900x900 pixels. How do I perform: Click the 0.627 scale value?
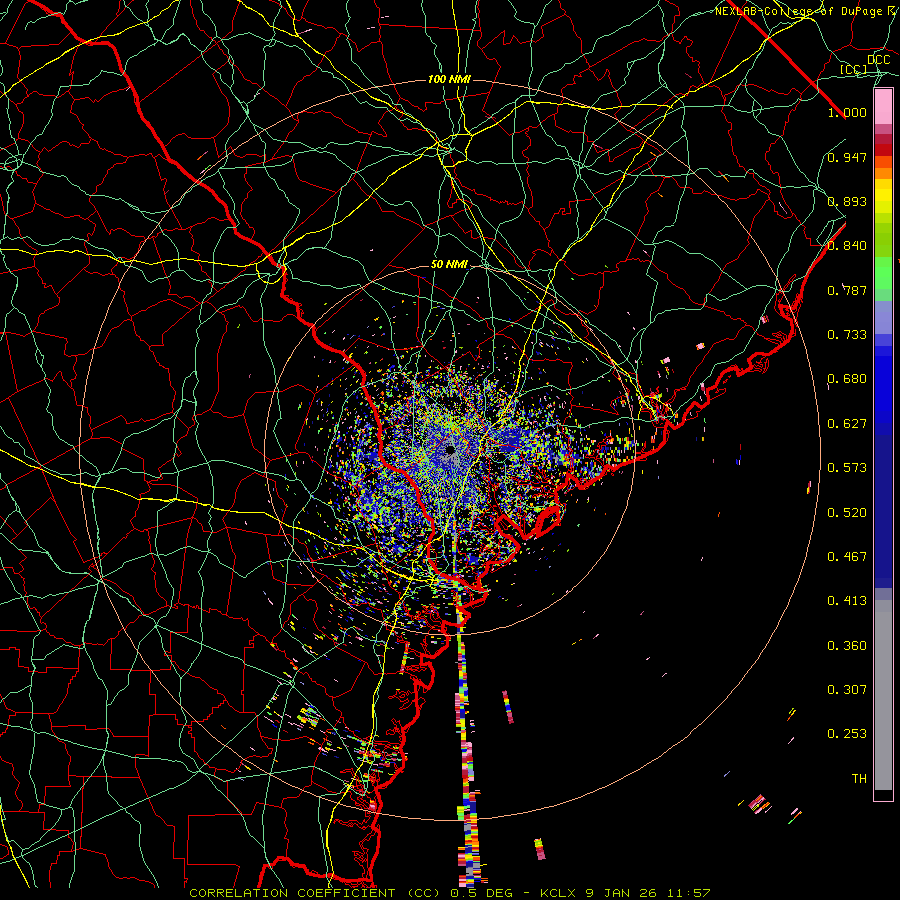847,424
